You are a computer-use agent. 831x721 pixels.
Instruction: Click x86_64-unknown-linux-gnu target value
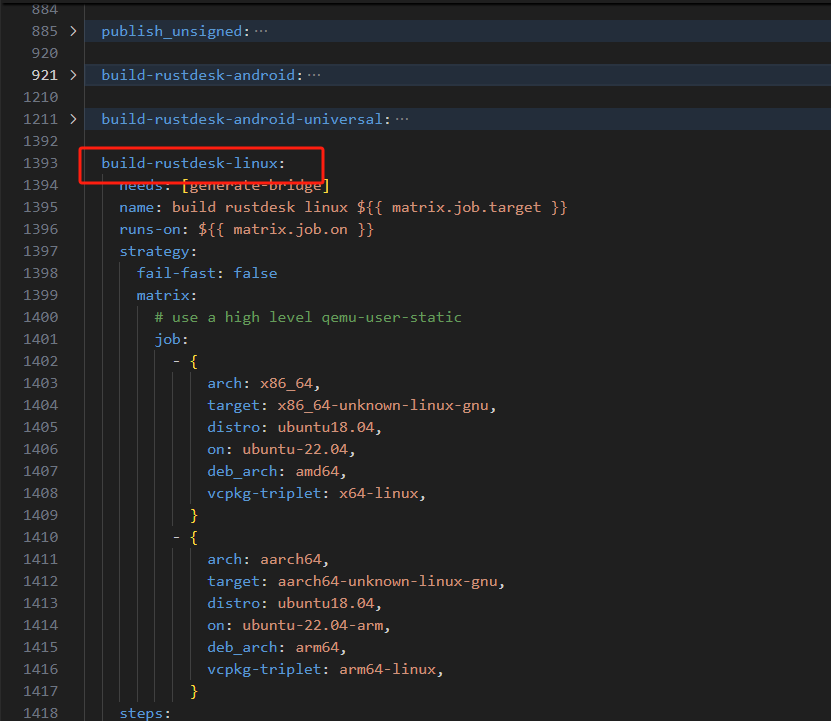coord(383,406)
